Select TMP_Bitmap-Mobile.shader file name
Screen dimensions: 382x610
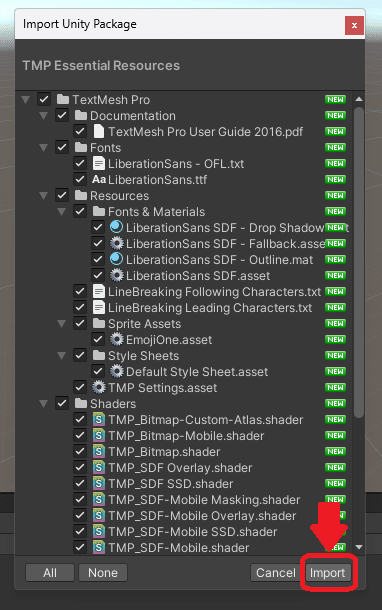186,436
